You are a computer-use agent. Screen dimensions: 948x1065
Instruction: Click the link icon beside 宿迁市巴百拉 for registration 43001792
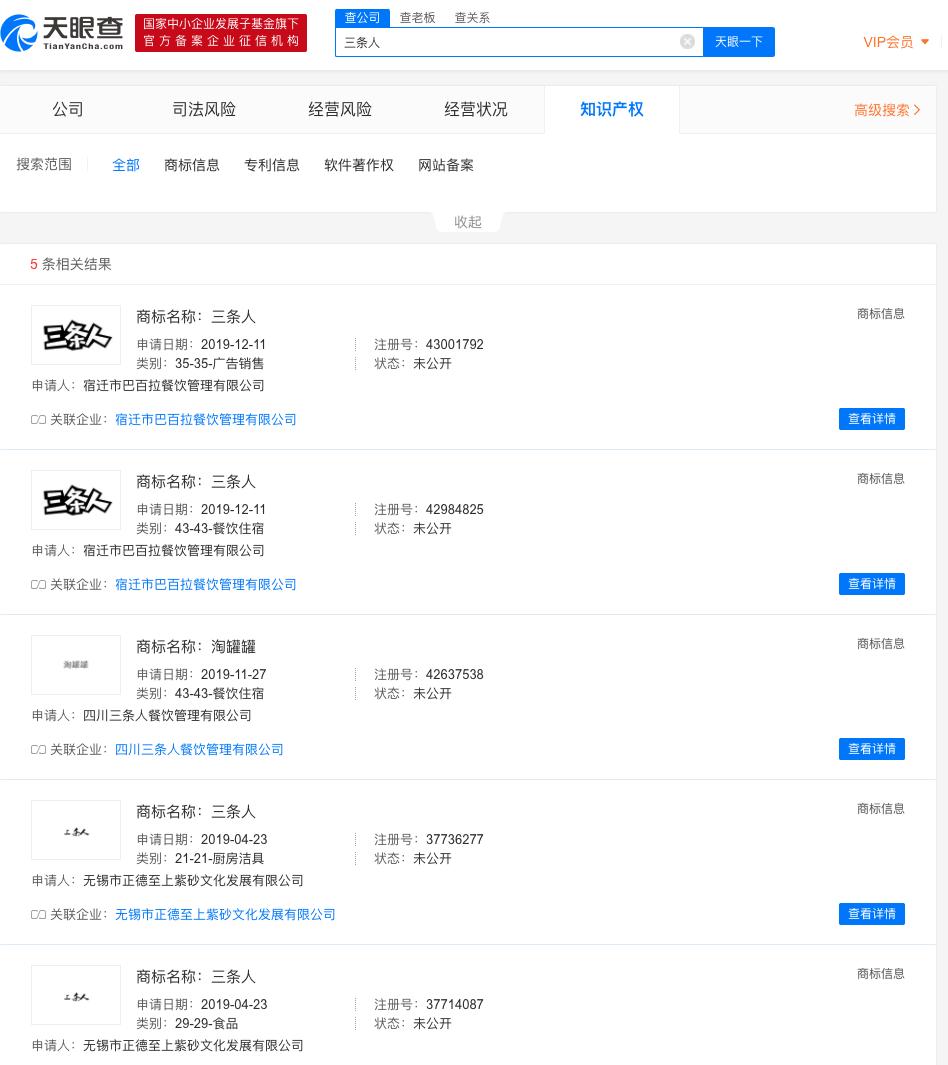38,420
